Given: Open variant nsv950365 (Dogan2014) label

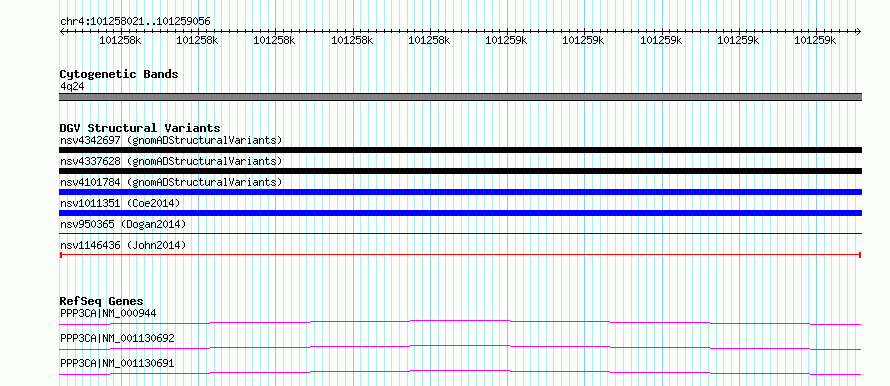Looking at the screenshot, I should point(123,224).
